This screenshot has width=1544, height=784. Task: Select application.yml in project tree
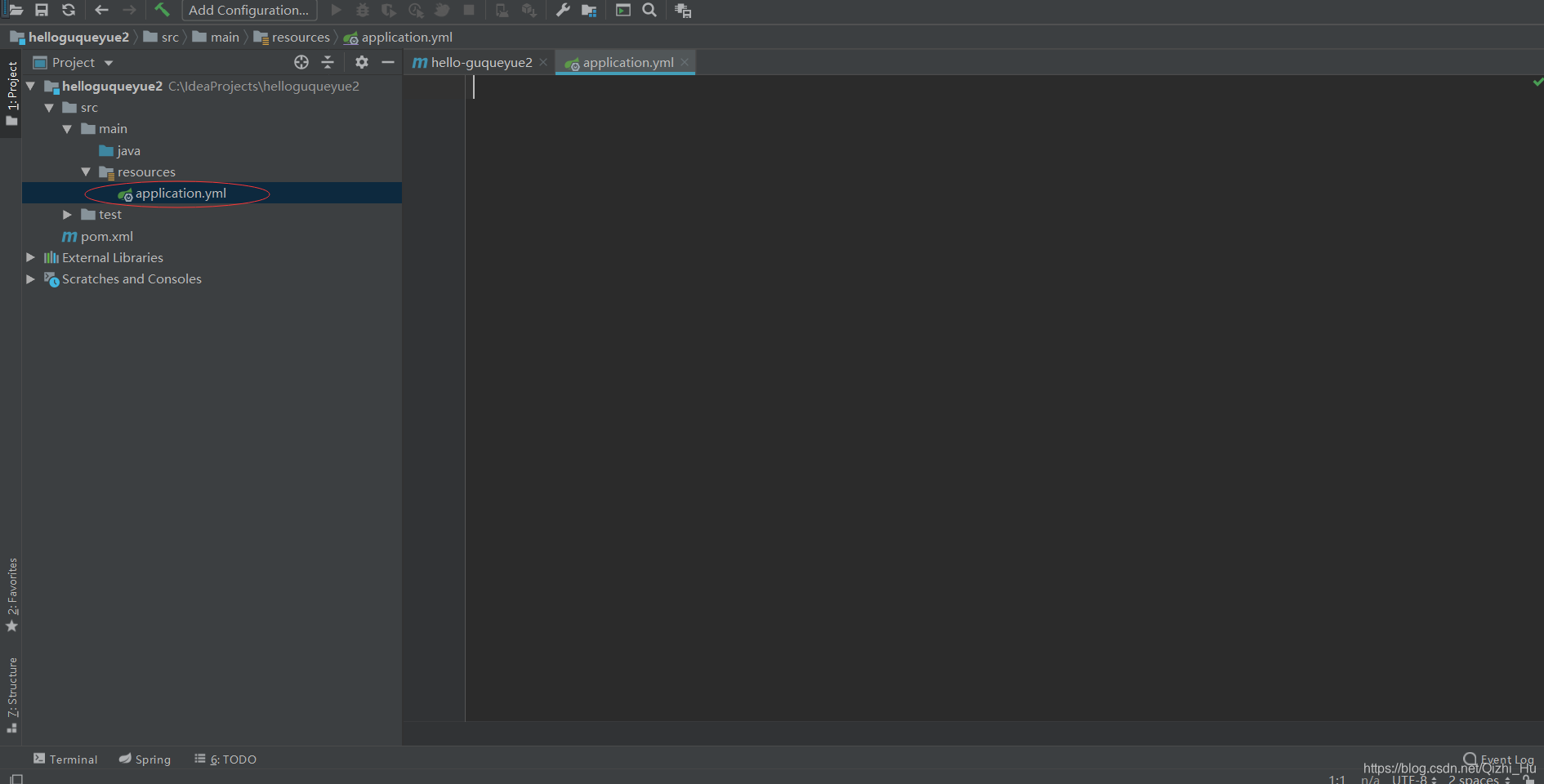click(x=212, y=194)
